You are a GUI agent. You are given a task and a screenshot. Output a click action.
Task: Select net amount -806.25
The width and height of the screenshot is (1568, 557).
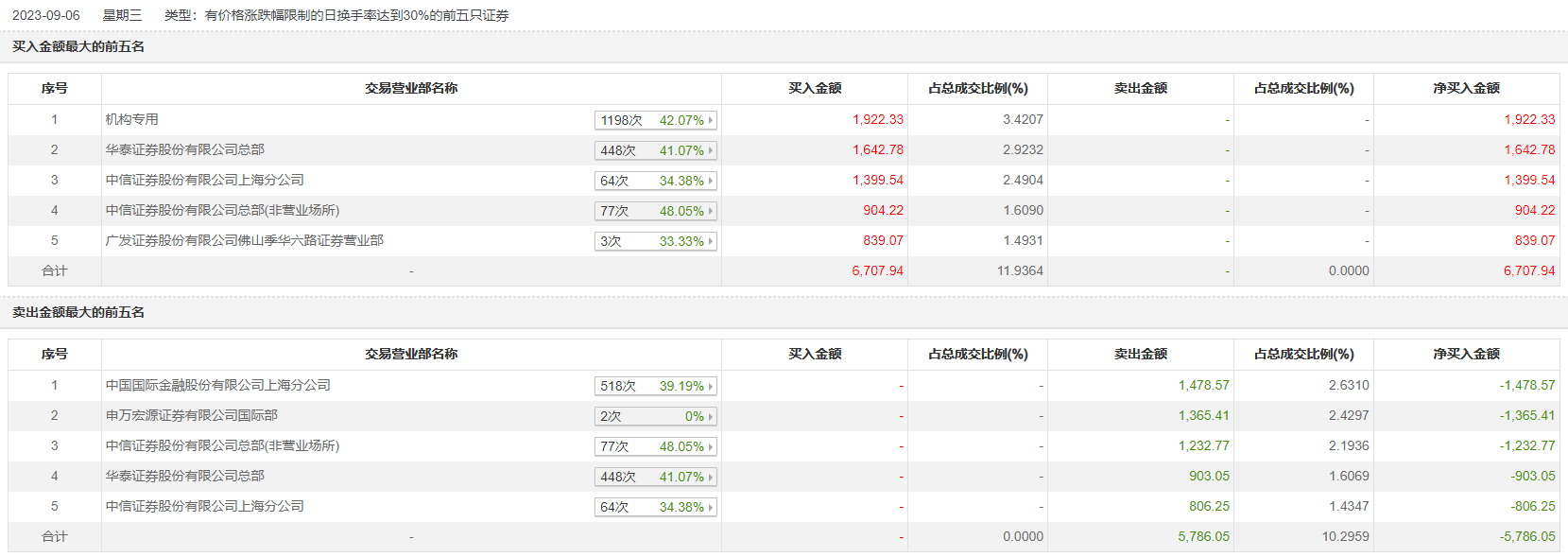[x=1533, y=506]
